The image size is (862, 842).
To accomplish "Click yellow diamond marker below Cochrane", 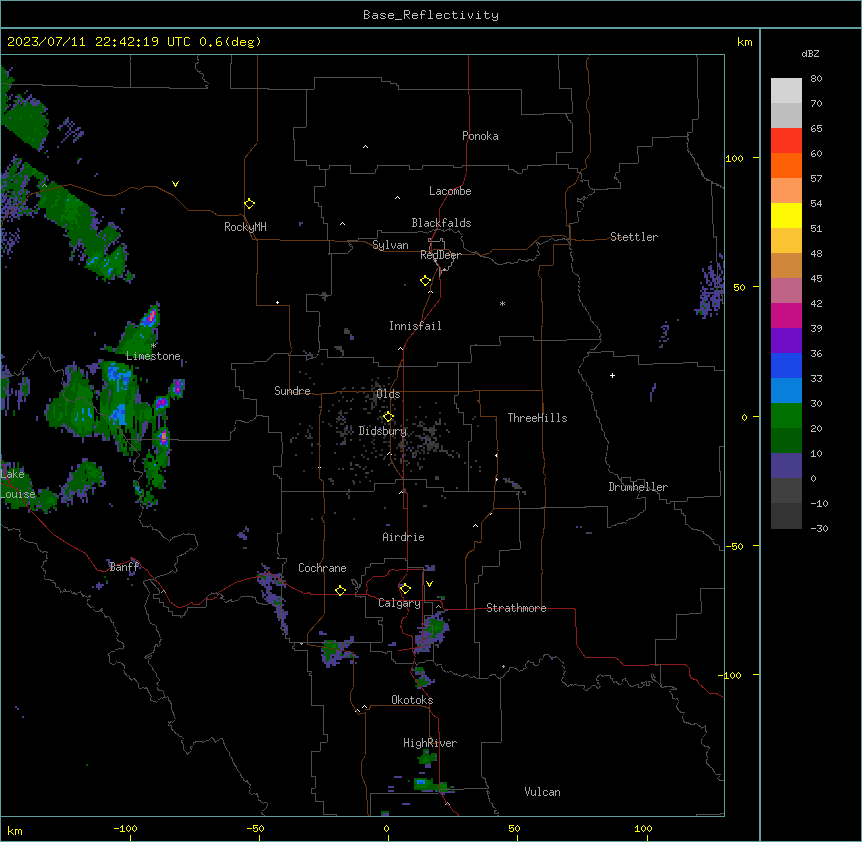I will 340,590.
